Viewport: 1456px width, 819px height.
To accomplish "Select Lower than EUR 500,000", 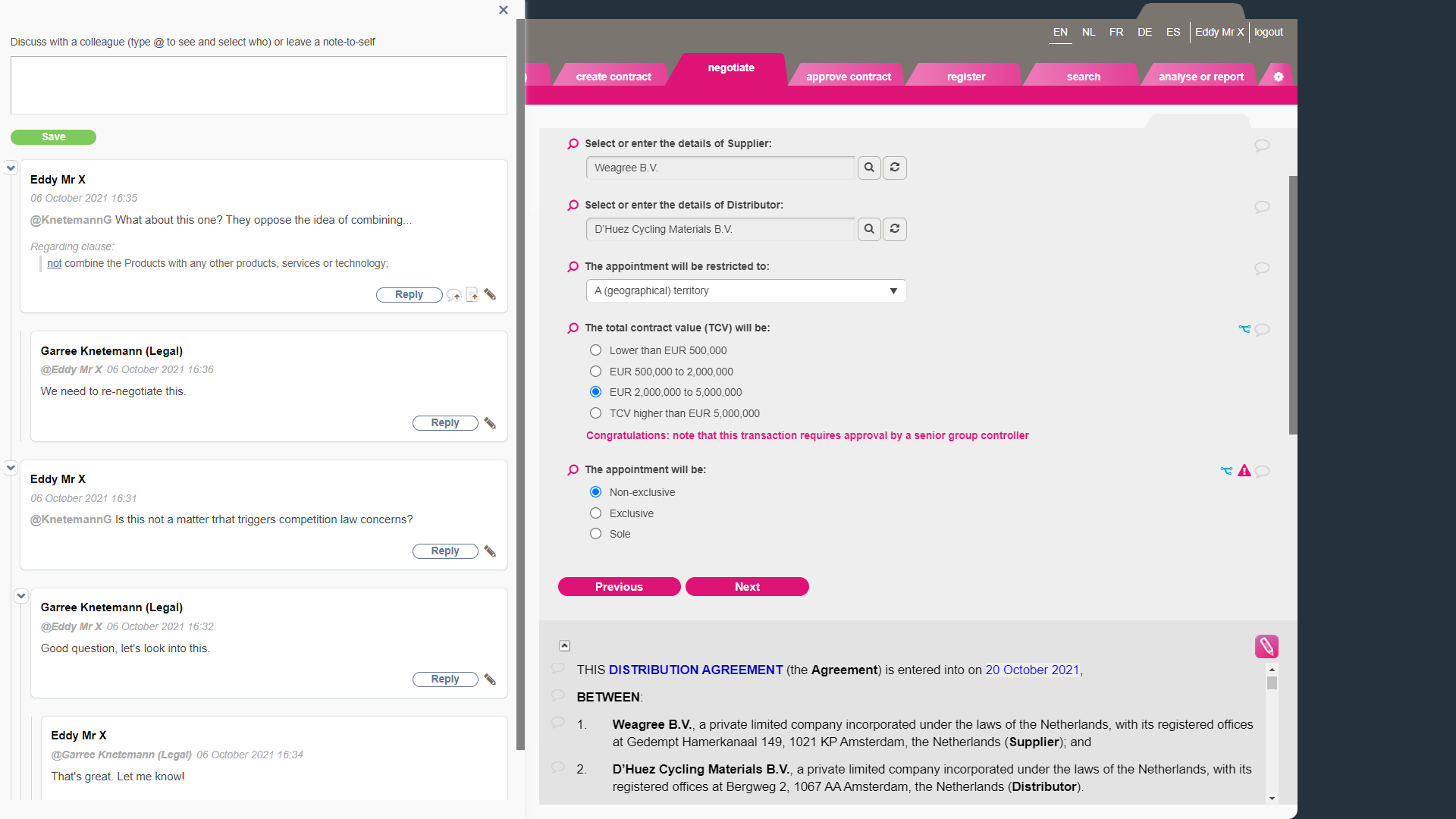I will (595, 350).
